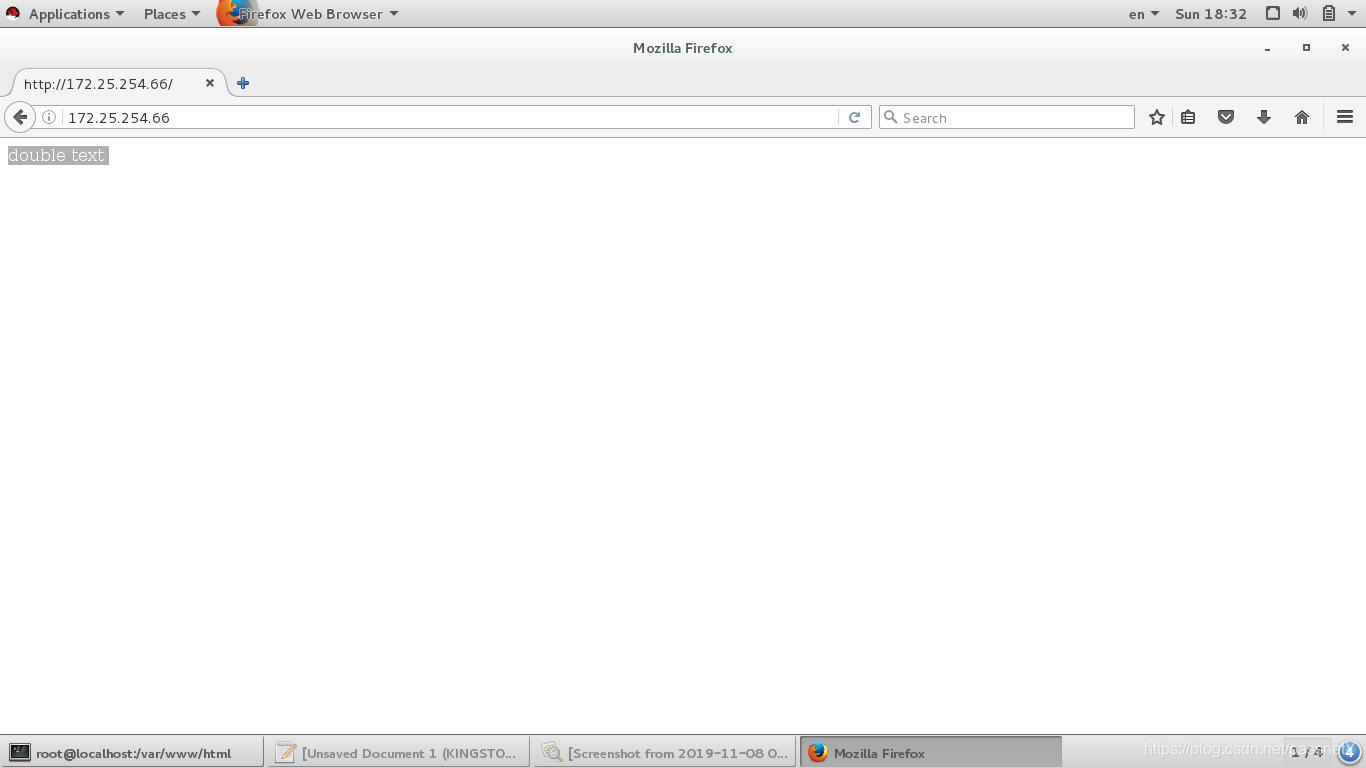Switch to Screenshot image viewer window
This screenshot has width=1366, height=768.
[x=665, y=753]
